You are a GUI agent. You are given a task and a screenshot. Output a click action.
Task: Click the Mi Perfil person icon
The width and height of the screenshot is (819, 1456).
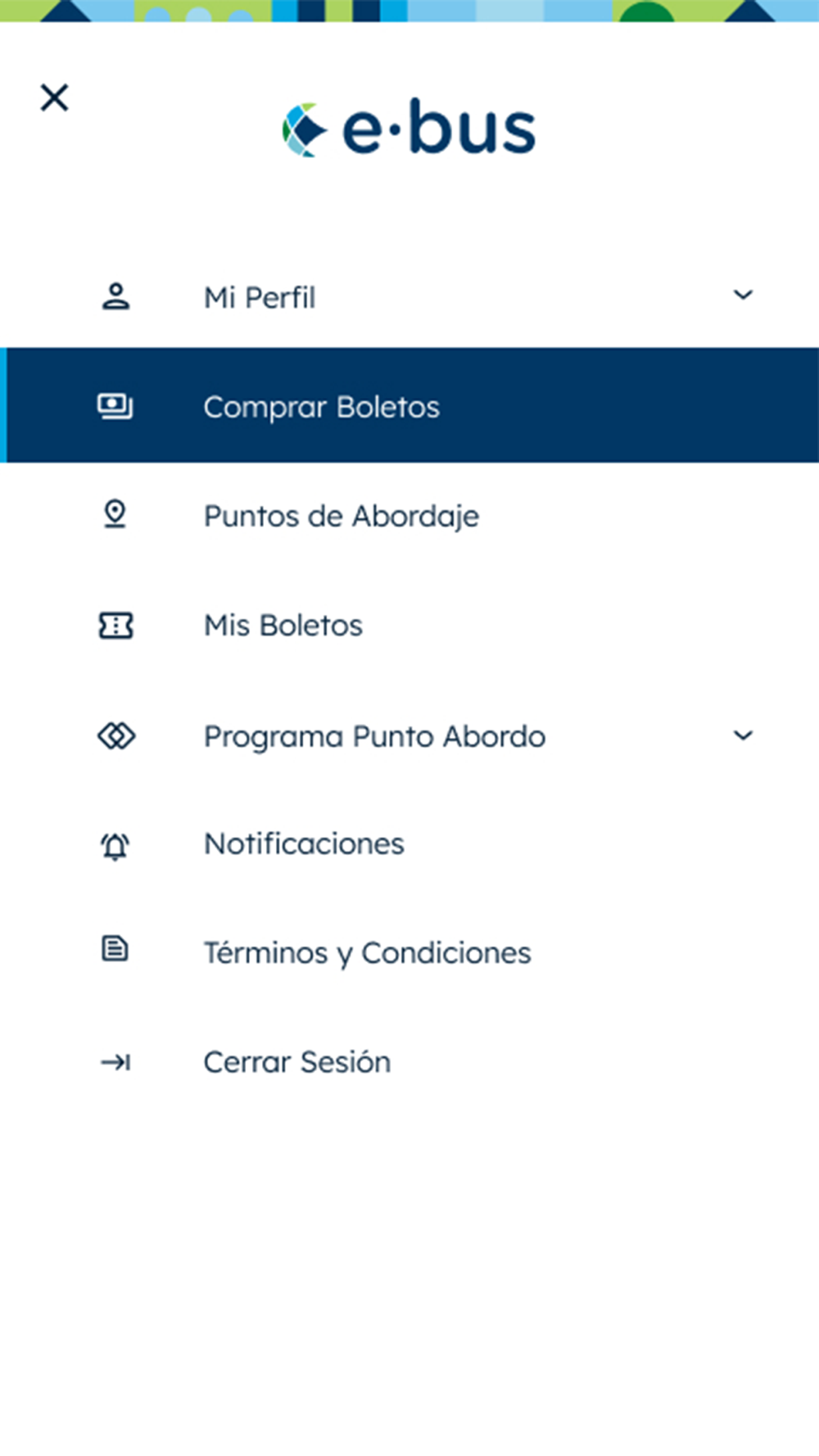(115, 296)
